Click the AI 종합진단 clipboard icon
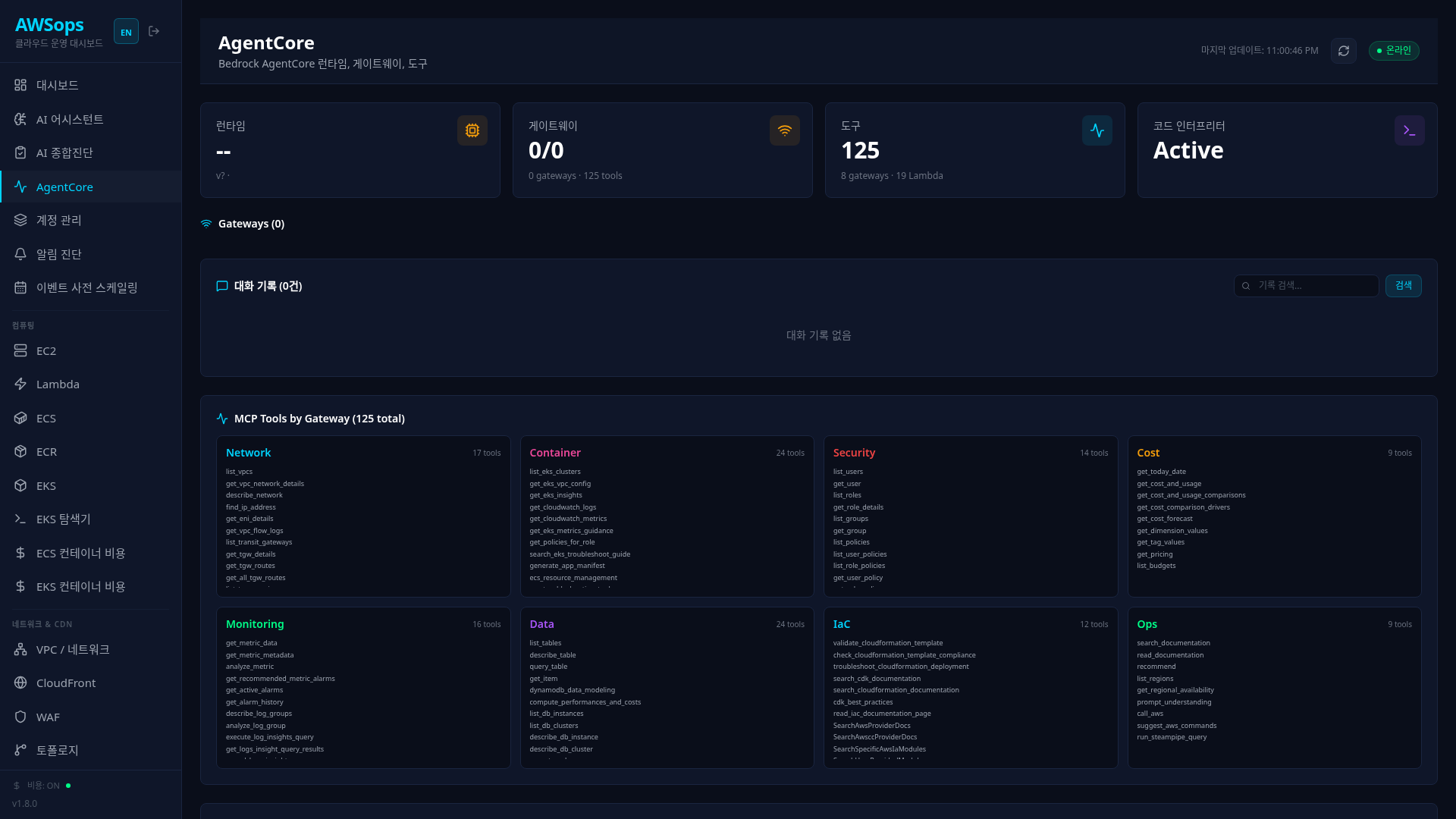Screen dimensions: 1456x819 pyautogui.click(x=20, y=152)
